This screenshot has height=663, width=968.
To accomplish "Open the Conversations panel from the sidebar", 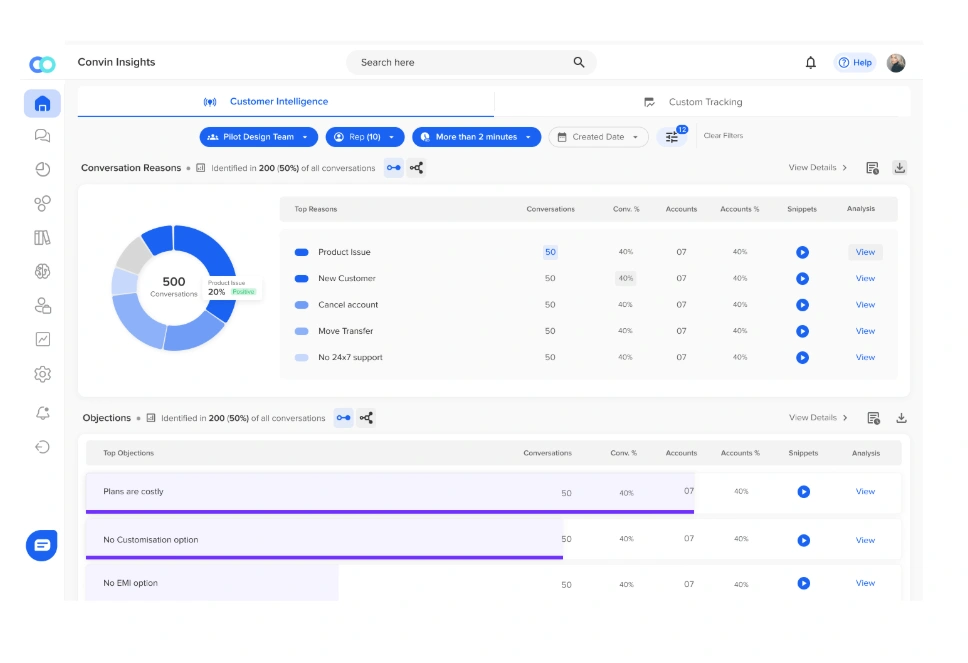I will [41, 135].
